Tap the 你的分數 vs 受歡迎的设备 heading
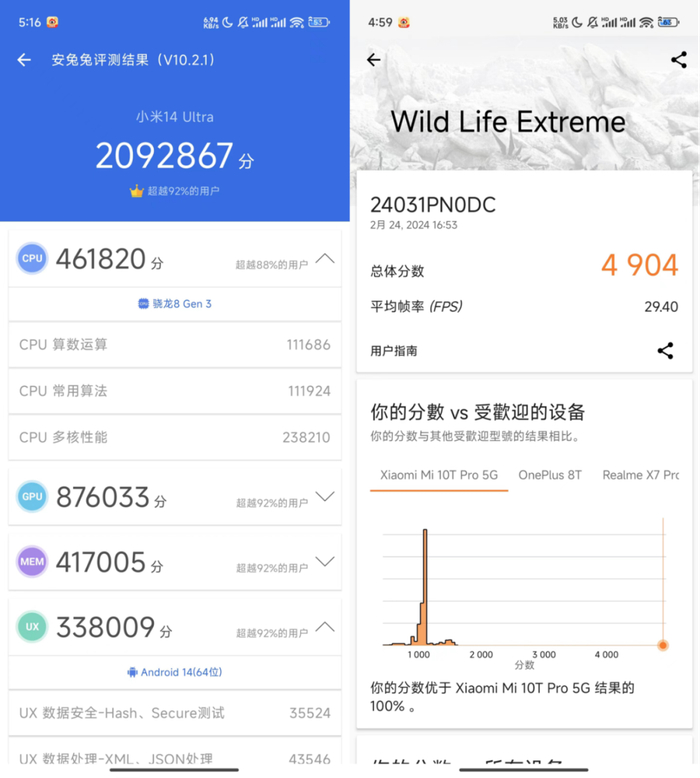Viewport: 700px width, 778px height. pyautogui.click(x=478, y=412)
